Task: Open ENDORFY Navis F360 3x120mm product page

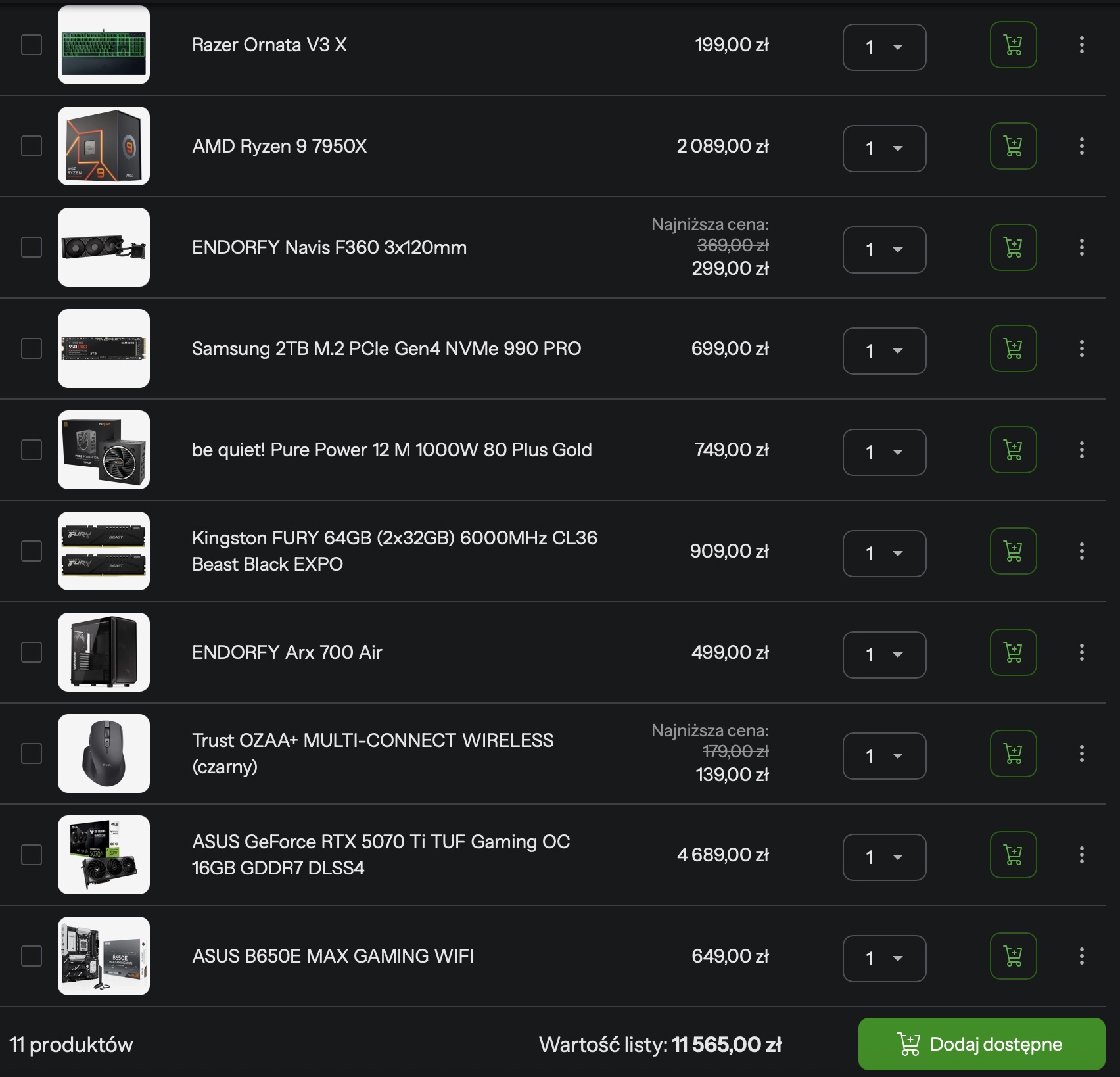Action: [329, 248]
